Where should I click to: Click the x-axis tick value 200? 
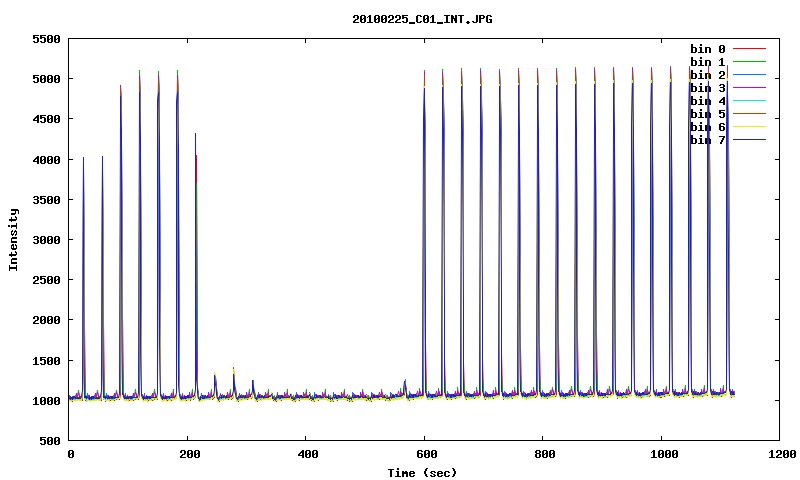[x=189, y=454]
